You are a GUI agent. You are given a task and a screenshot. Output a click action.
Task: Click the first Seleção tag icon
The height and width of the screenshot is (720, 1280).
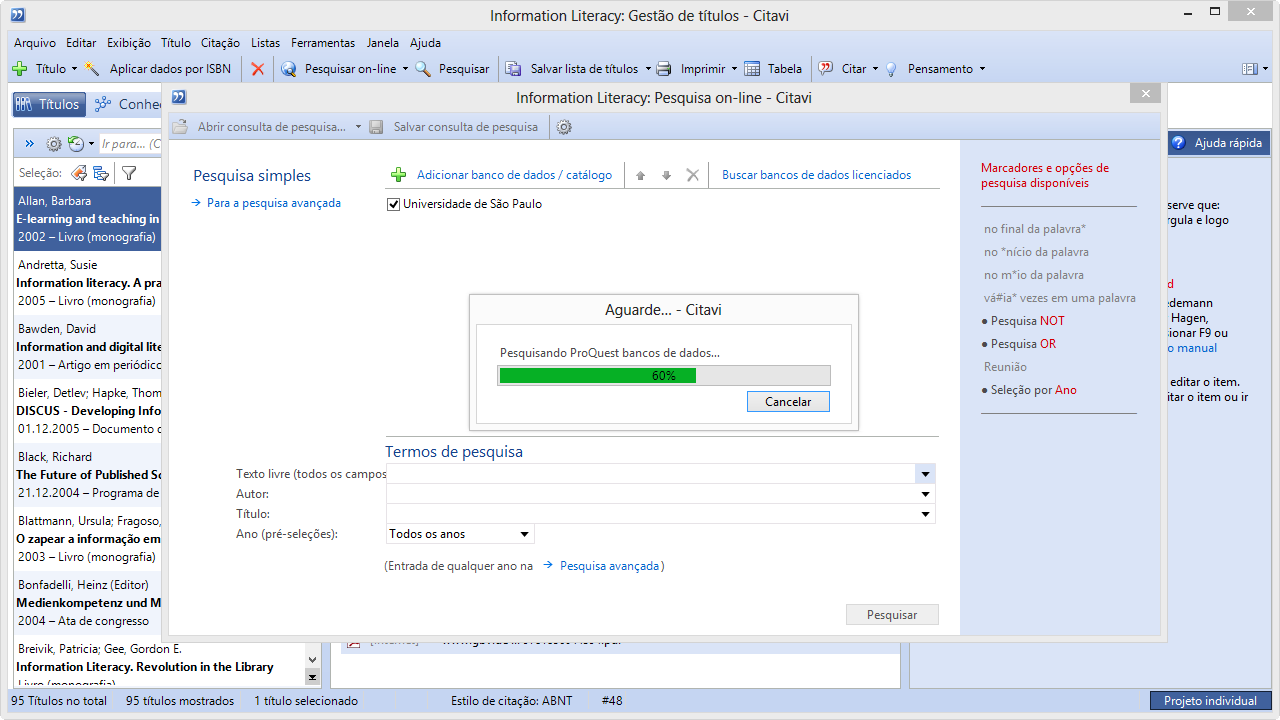pos(78,173)
